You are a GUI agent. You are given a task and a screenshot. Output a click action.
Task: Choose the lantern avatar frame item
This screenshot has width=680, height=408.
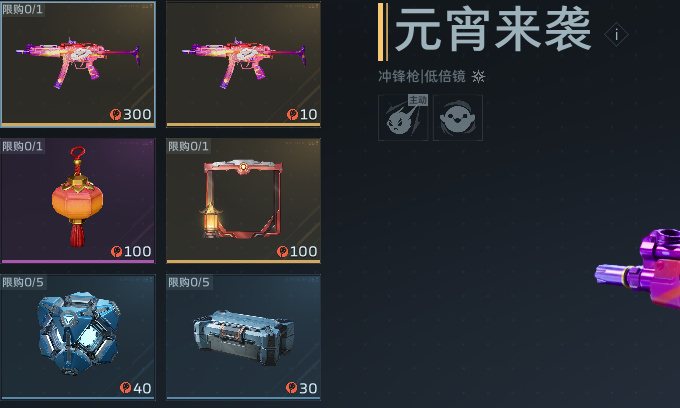243,201
